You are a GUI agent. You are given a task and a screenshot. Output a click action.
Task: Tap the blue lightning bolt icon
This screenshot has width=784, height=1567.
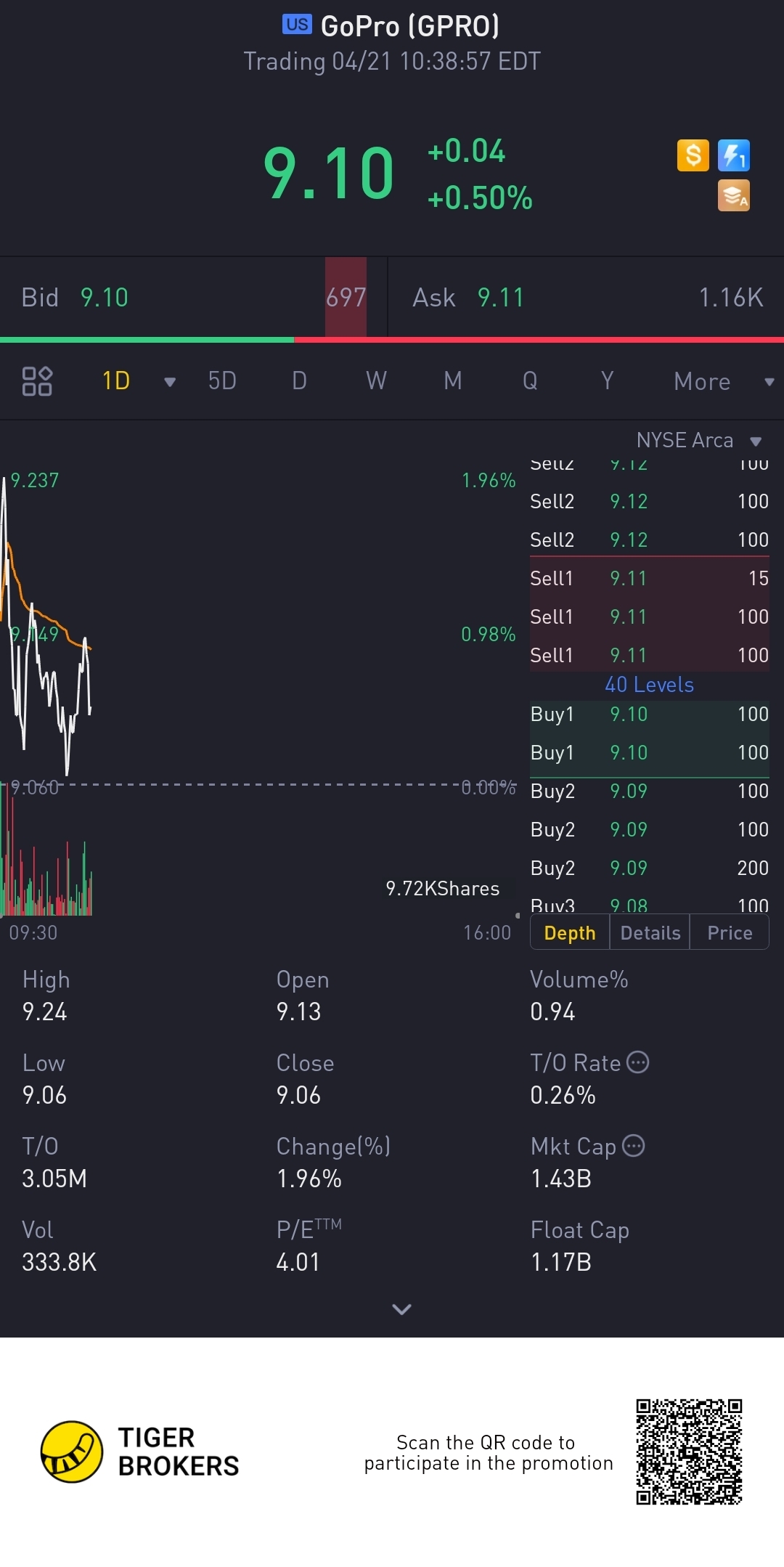click(733, 155)
